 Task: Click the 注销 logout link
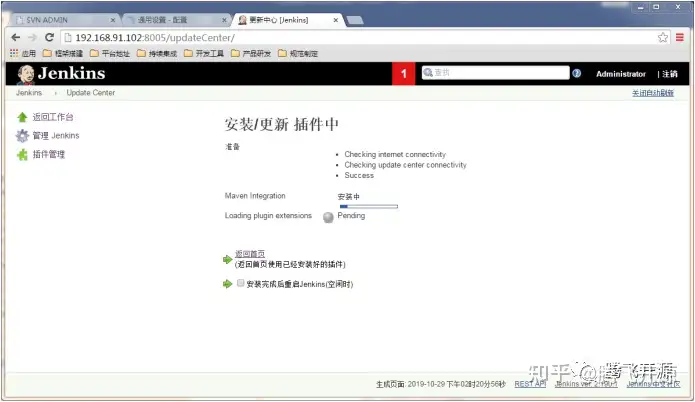pyautogui.click(x=670, y=74)
